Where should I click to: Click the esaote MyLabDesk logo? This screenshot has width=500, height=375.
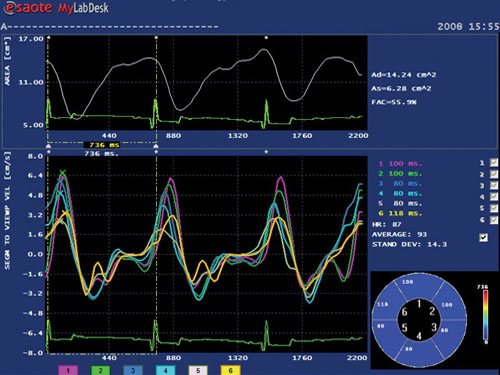coord(56,8)
